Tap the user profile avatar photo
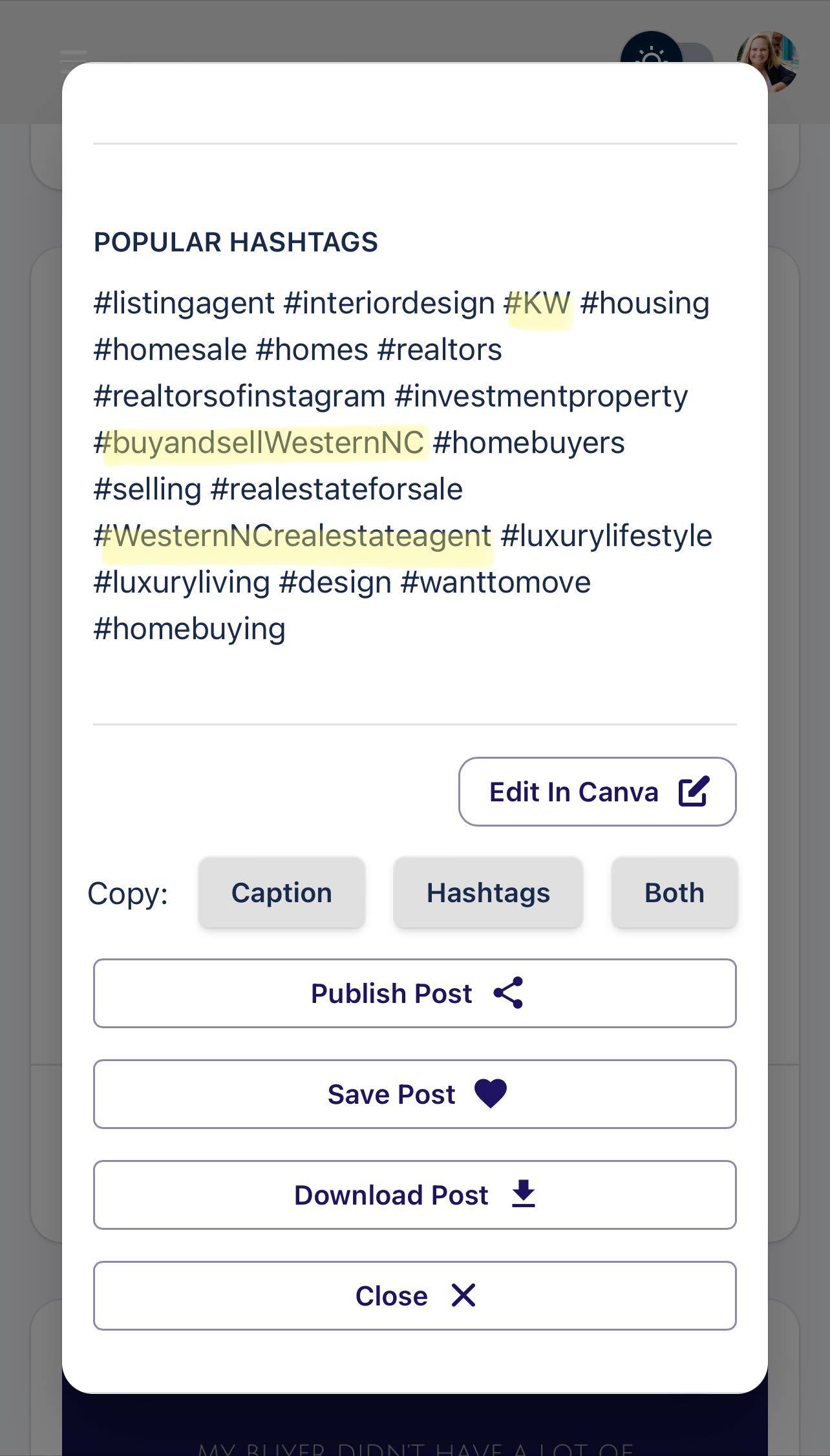Image resolution: width=830 pixels, height=1456 pixels. point(768,61)
